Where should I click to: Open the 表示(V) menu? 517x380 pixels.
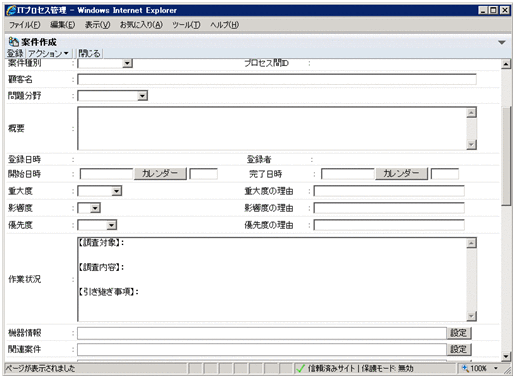click(x=97, y=25)
